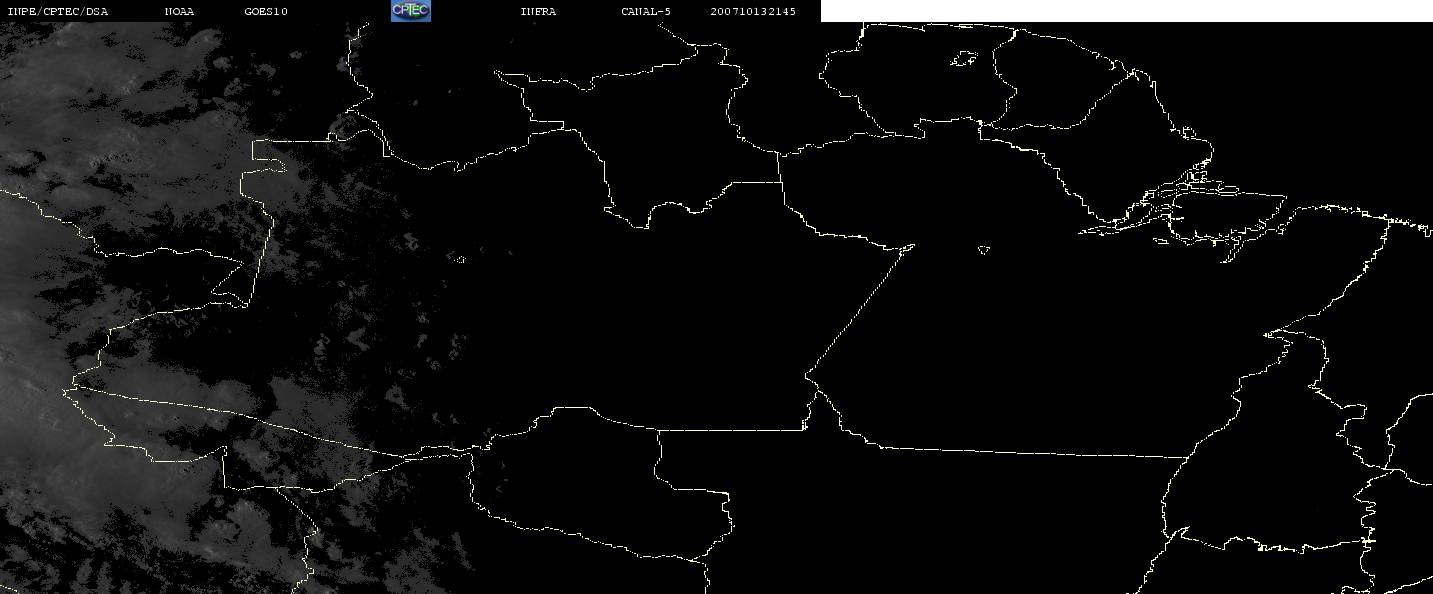The width and height of the screenshot is (1433, 594).
Task: Click the CANAL-5 channel label
Action: (646, 12)
